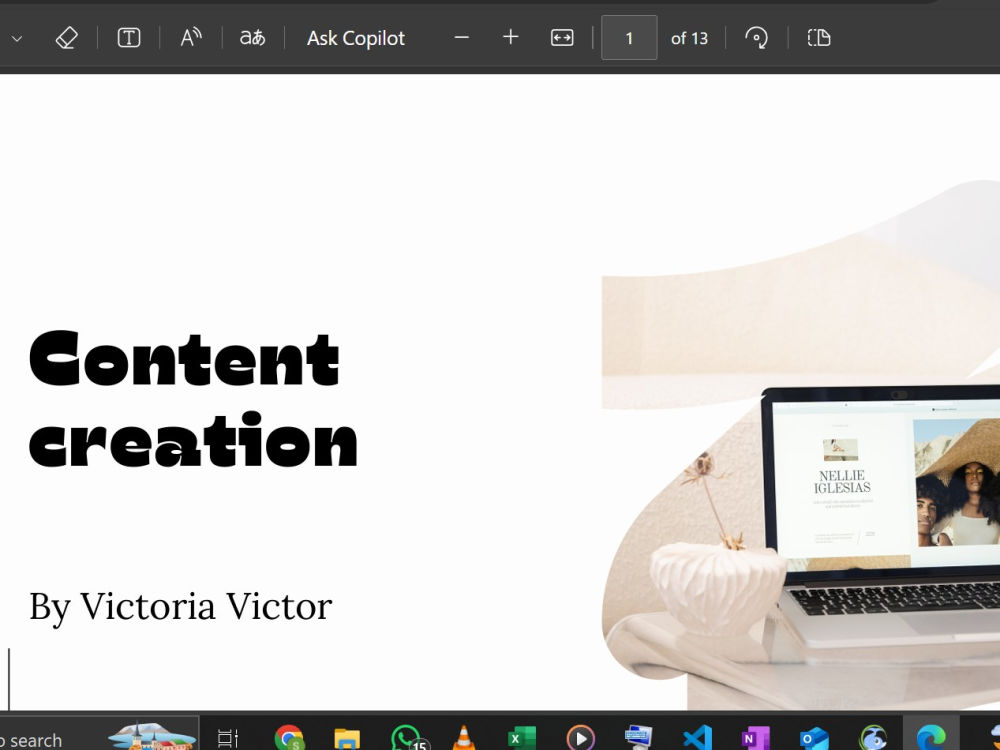The image size is (1000, 750).
Task: Start Read aloud for this PDF
Action: click(191, 38)
